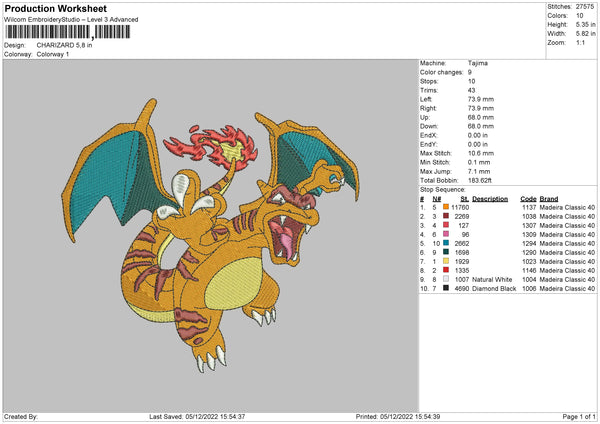Click the Charizard embroidery design preview
The width and height of the screenshot is (600, 424).
pyautogui.click(x=210, y=235)
